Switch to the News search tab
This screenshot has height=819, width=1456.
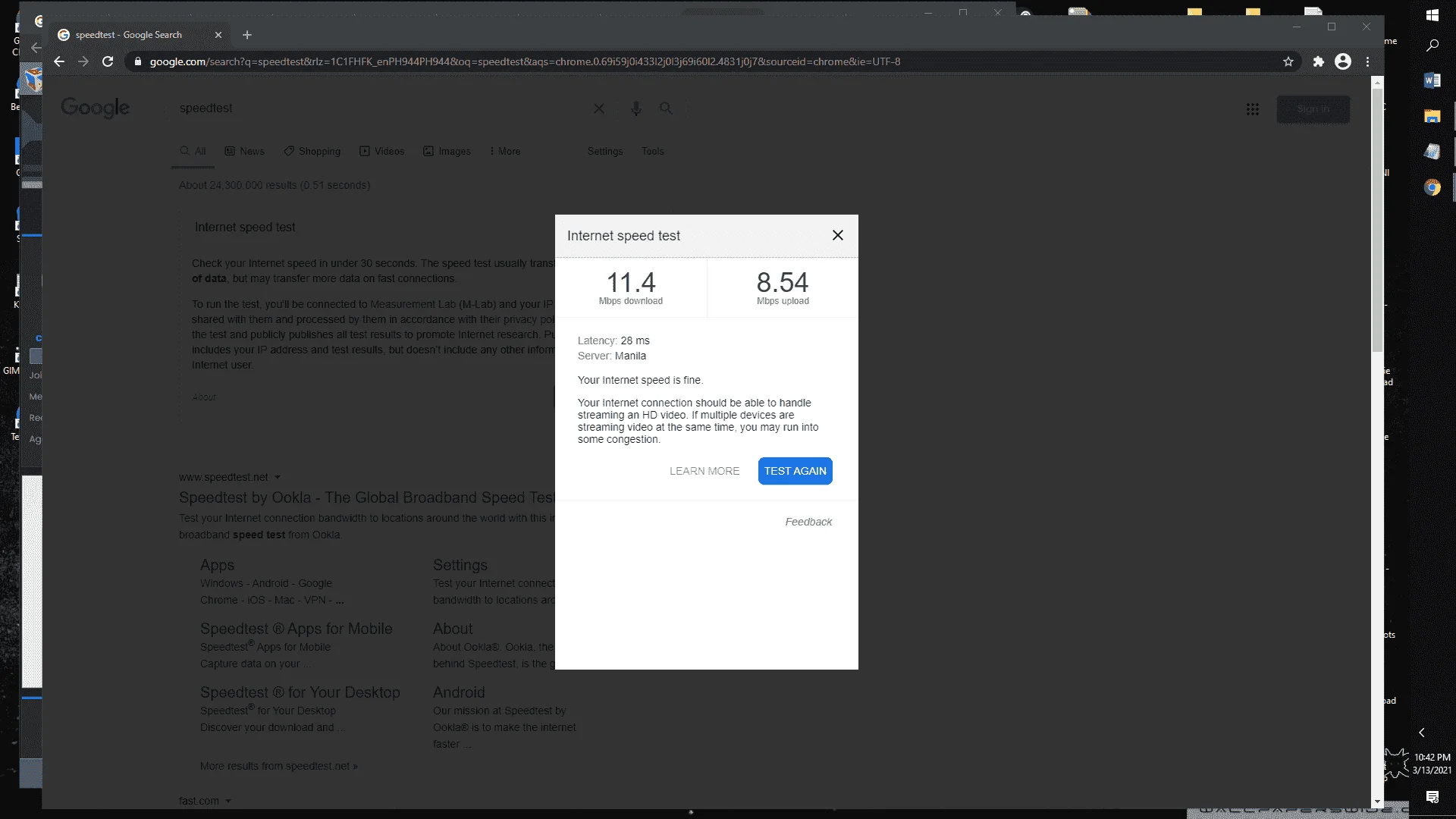[244, 151]
